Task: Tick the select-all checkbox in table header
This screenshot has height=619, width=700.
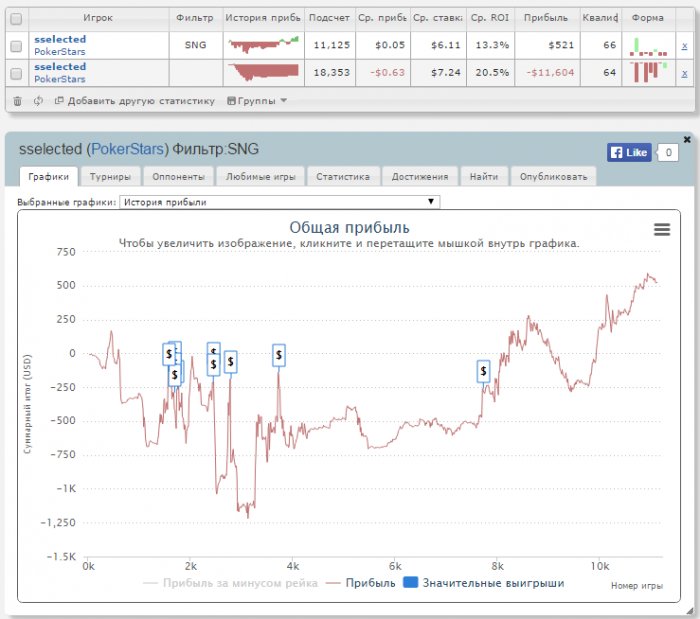Action: point(16,19)
